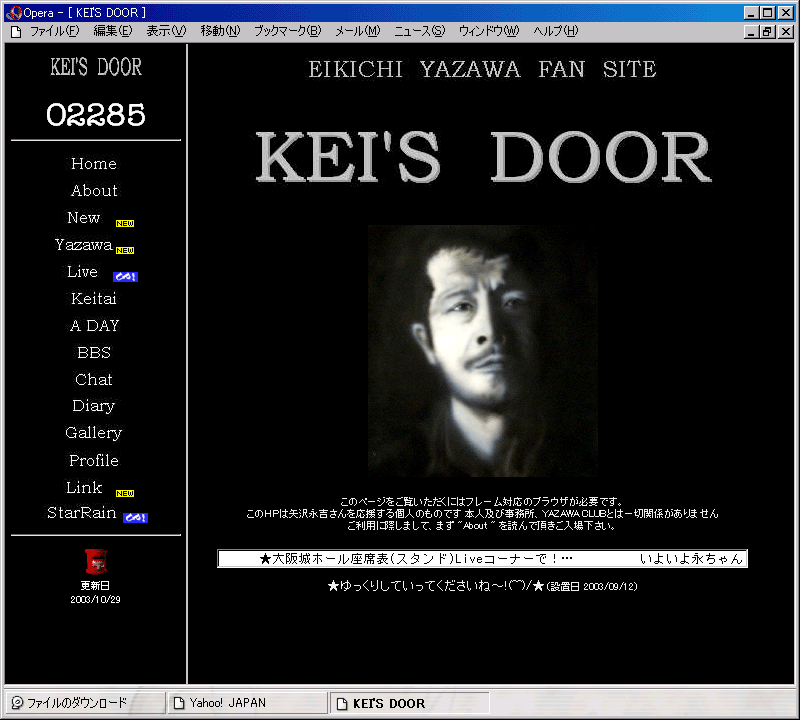Open the Chat link

(94, 380)
